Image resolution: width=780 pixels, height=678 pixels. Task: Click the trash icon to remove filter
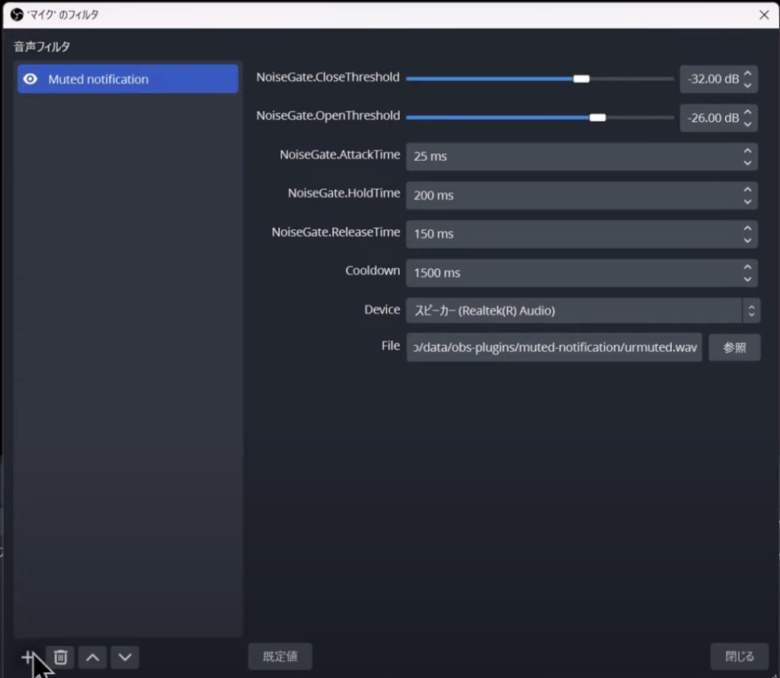pyautogui.click(x=60, y=657)
